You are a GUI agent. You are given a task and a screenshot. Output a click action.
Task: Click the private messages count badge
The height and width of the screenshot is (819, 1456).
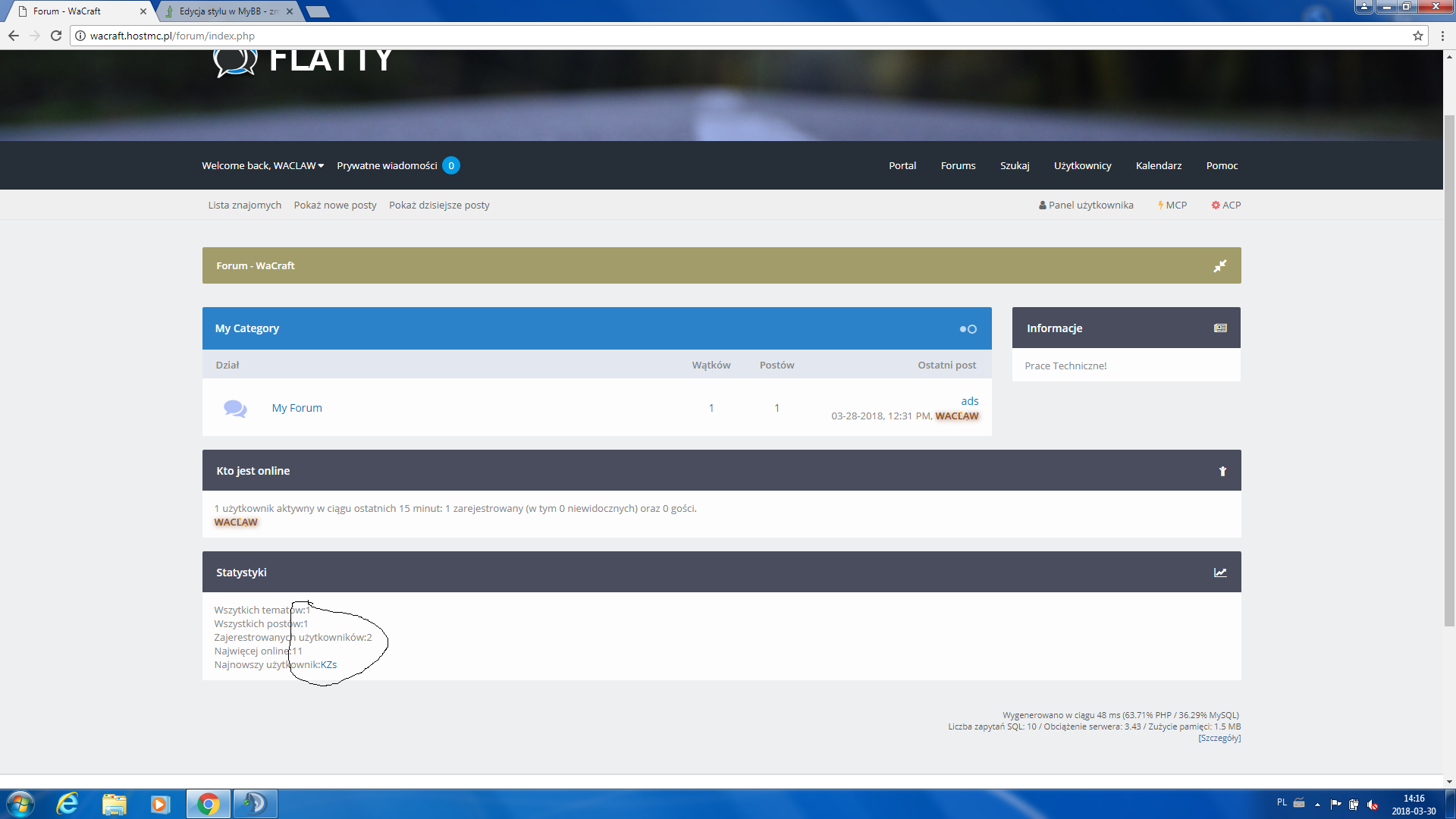coord(451,165)
